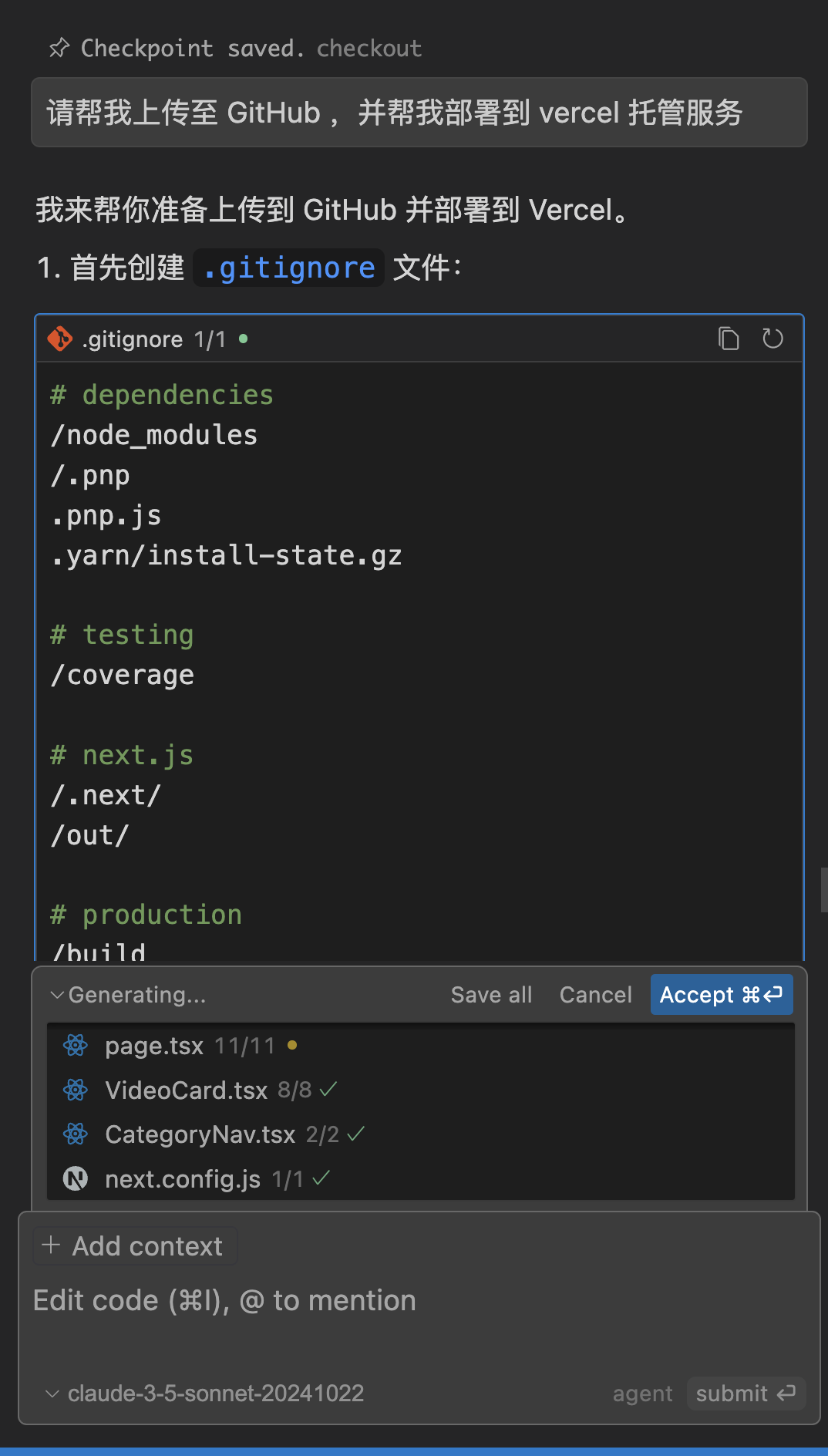
Task: Click the reapply refresh icon on .gitignore block
Action: [x=772, y=339]
